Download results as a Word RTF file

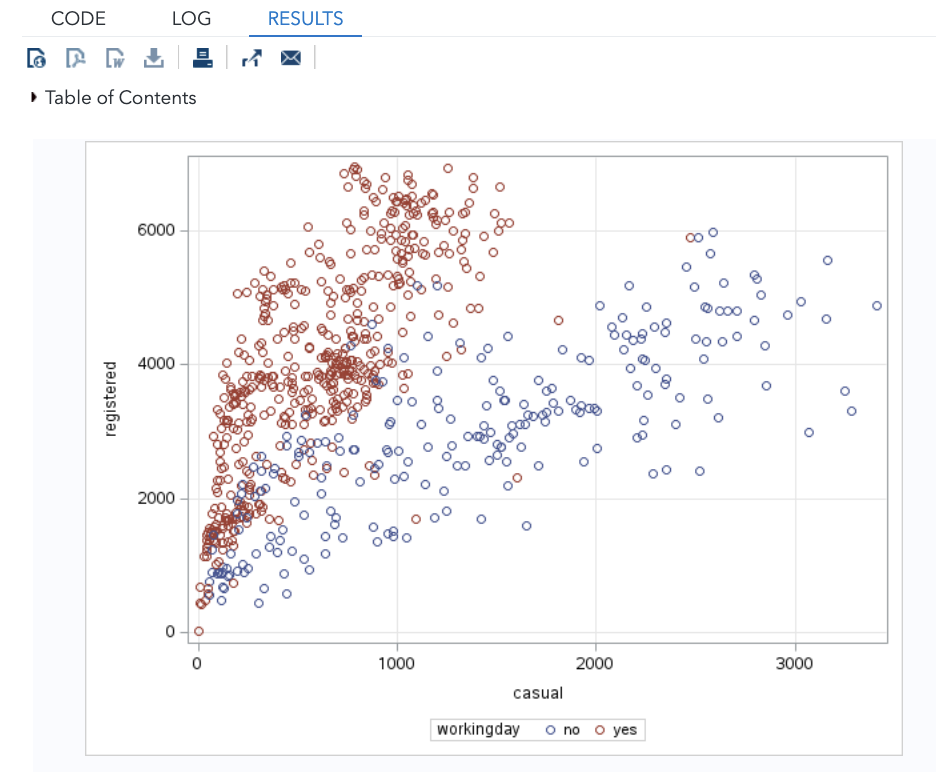[114, 58]
